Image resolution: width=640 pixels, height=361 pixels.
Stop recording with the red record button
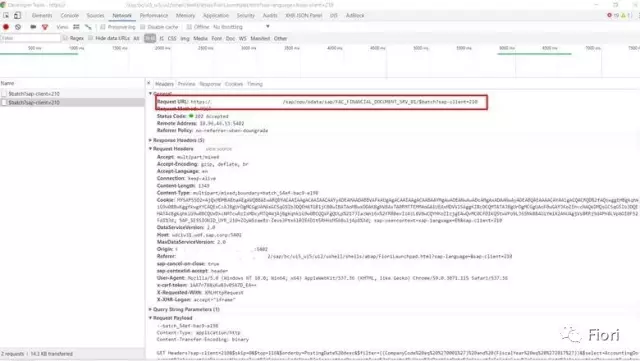(x=6, y=27)
